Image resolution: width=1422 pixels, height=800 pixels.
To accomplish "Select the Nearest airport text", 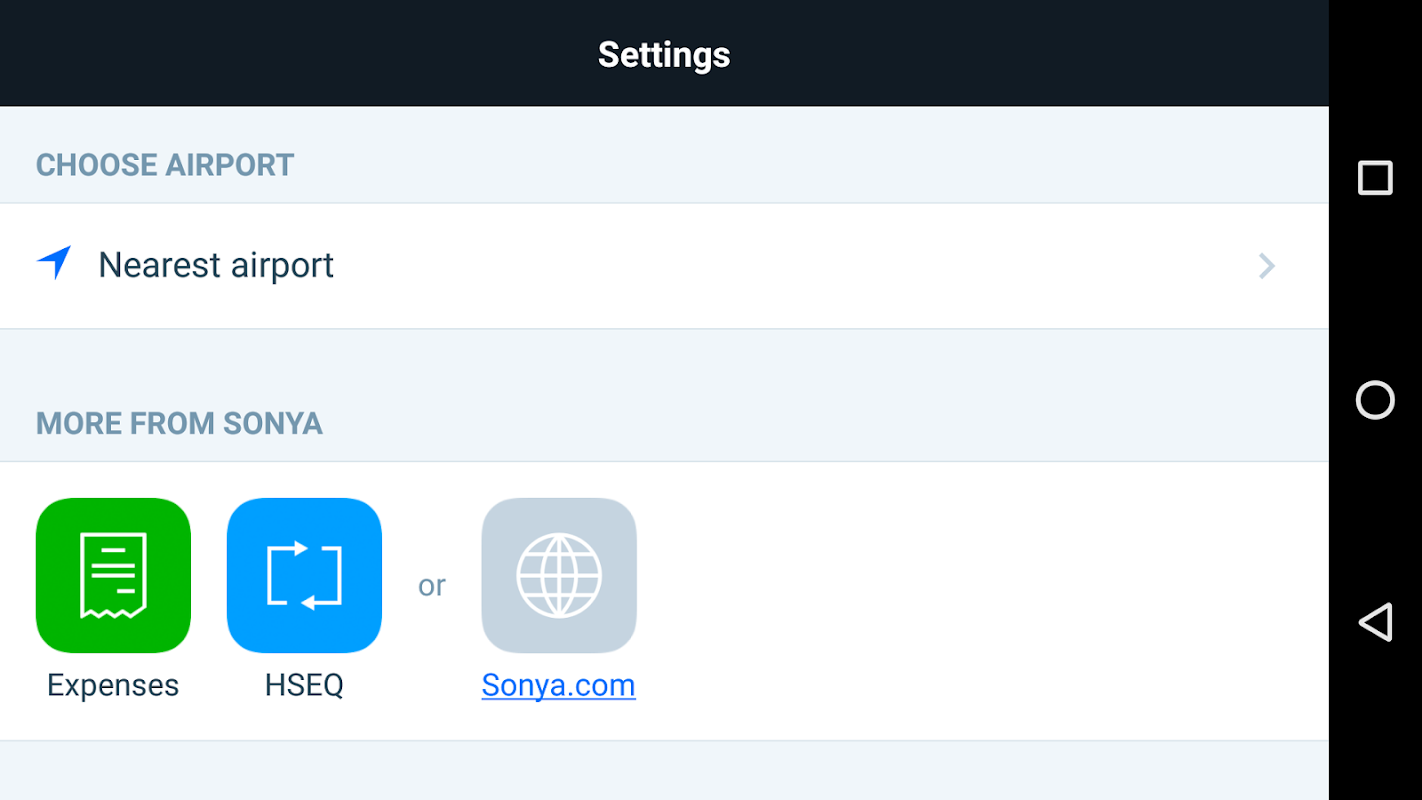I will (216, 266).
